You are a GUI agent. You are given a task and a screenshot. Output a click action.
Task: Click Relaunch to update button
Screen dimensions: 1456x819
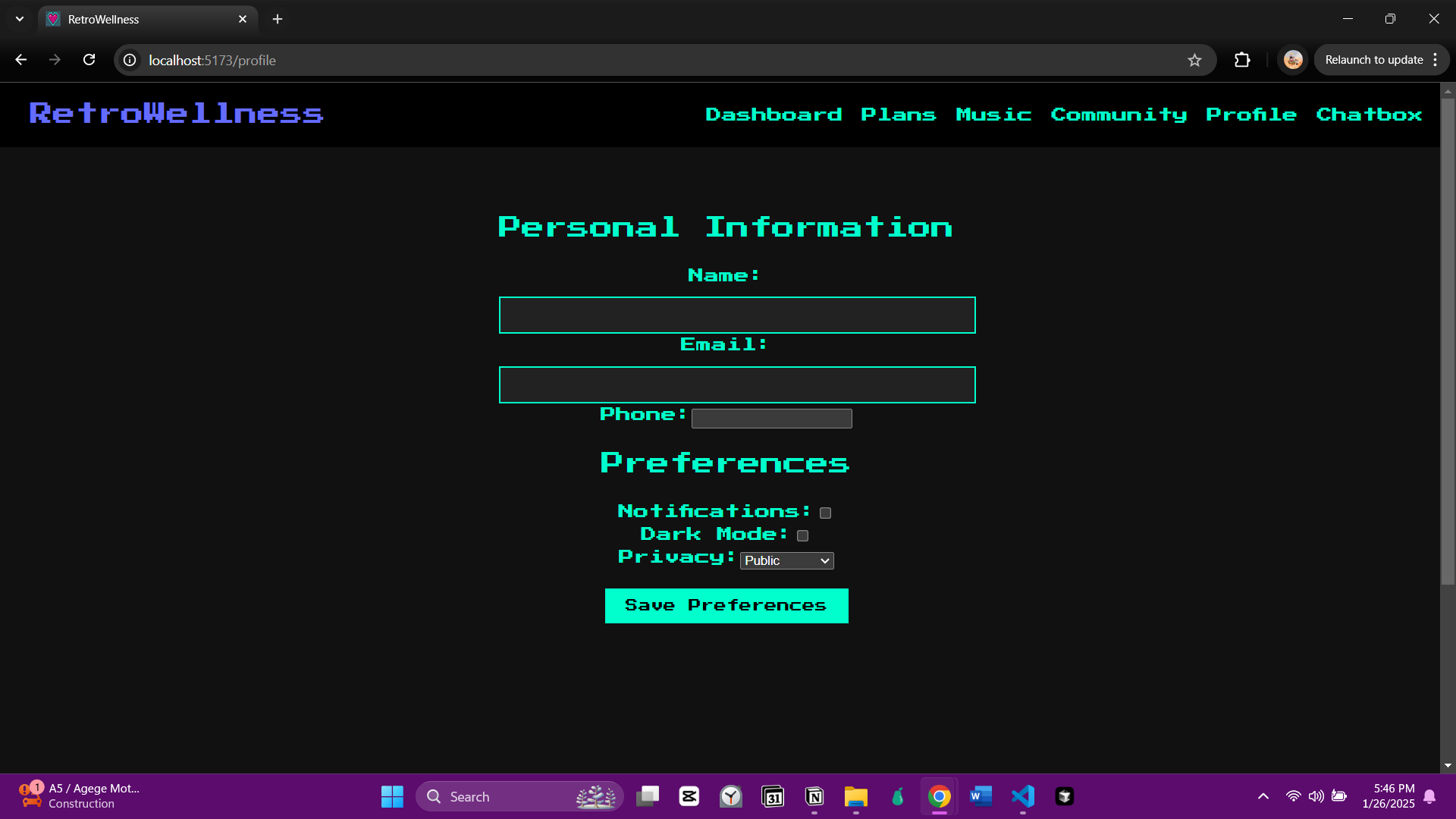point(1373,60)
